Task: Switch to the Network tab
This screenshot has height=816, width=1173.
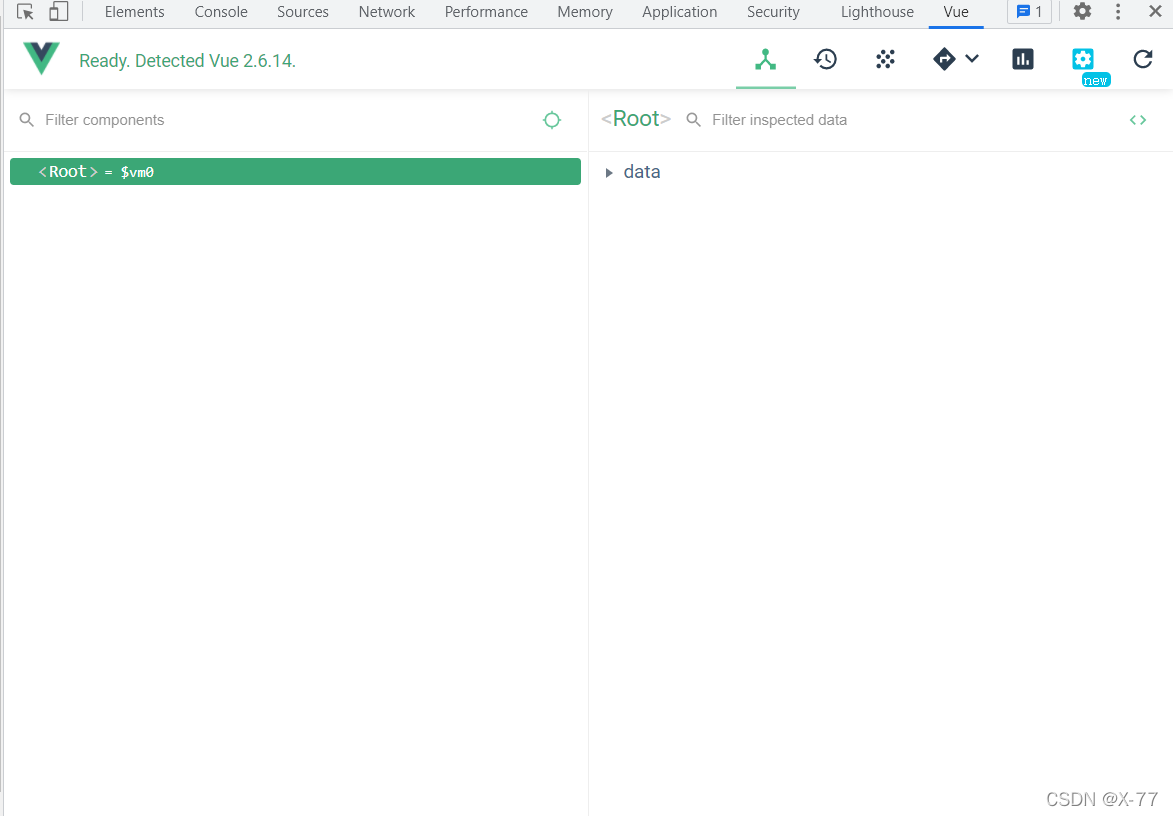Action: click(387, 12)
